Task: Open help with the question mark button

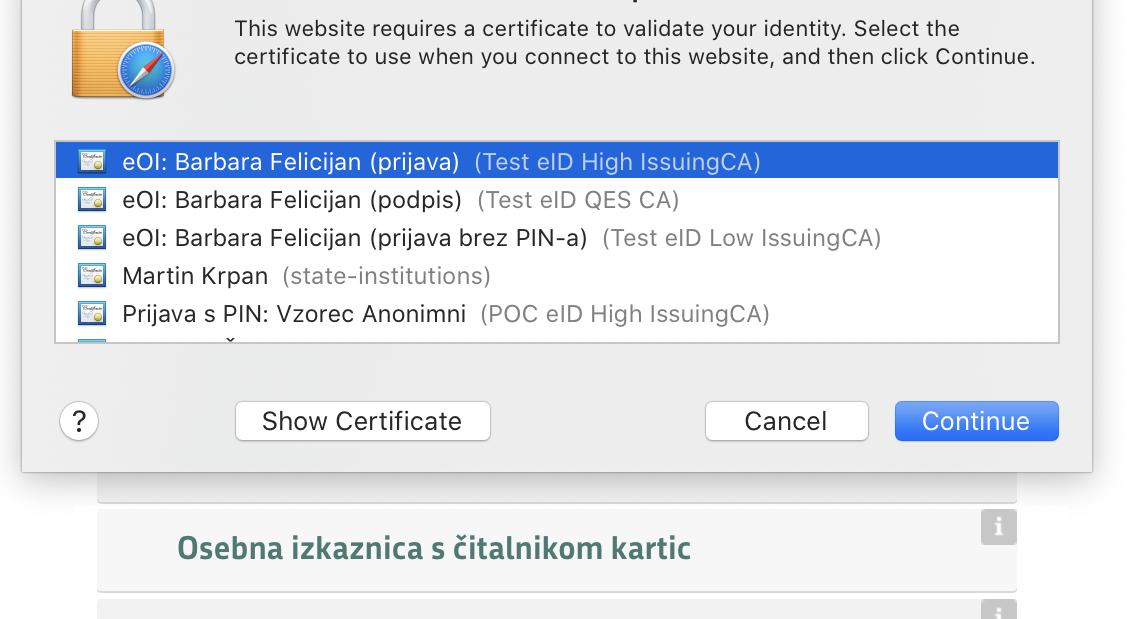Action: (x=79, y=421)
